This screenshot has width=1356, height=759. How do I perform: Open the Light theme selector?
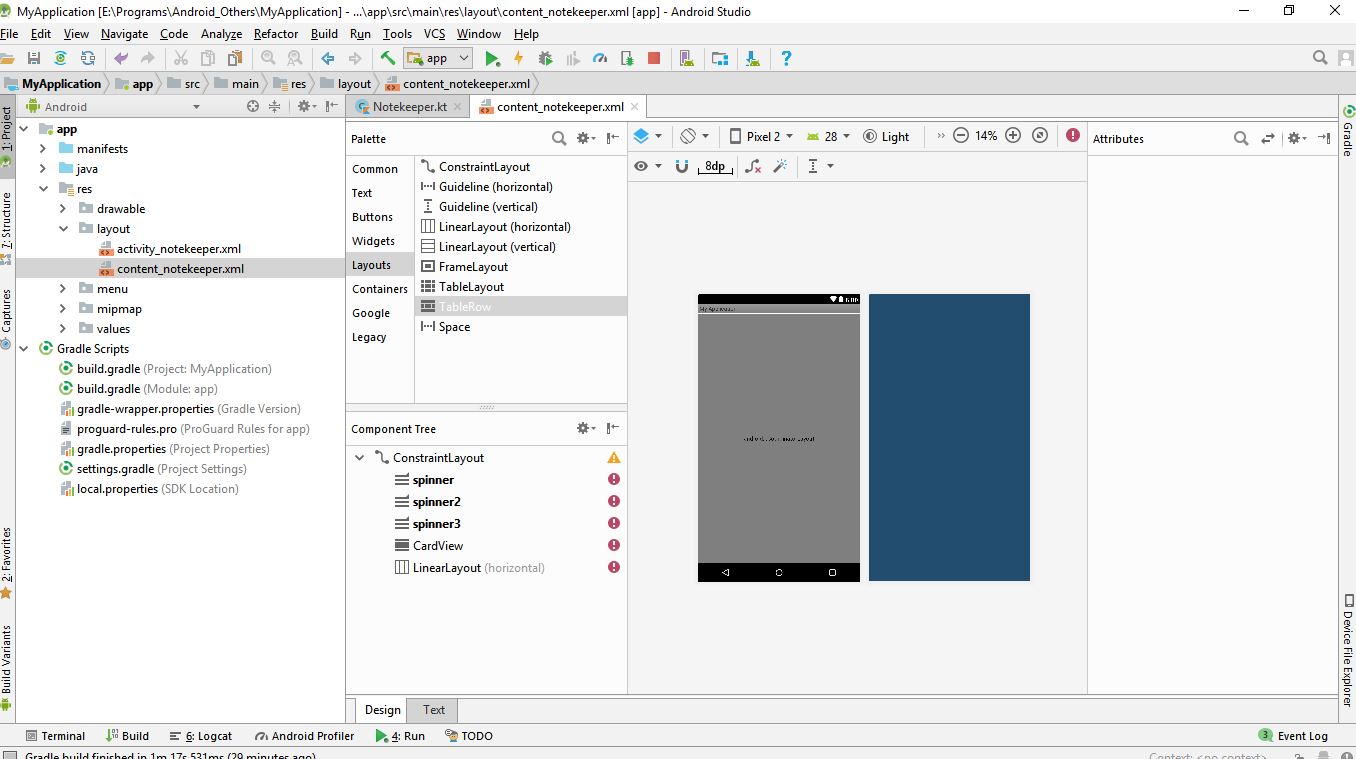(x=886, y=136)
